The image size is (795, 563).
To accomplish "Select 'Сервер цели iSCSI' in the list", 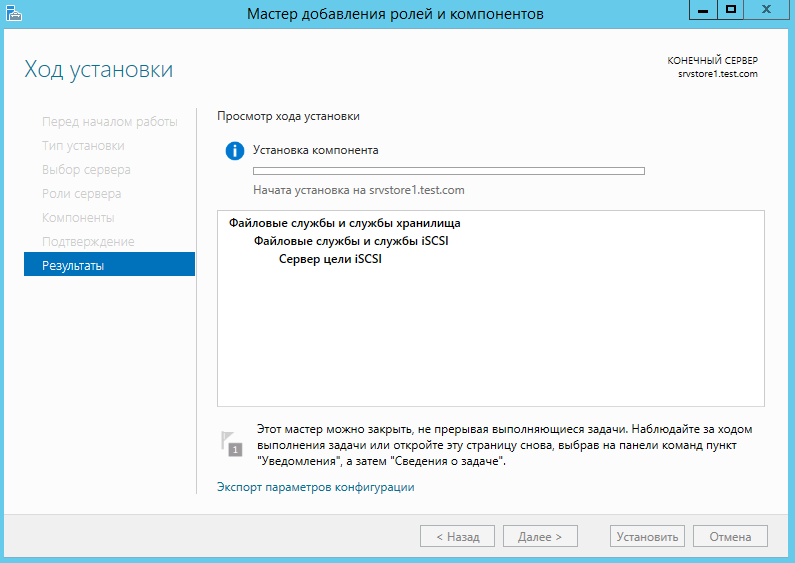I will [x=330, y=260].
